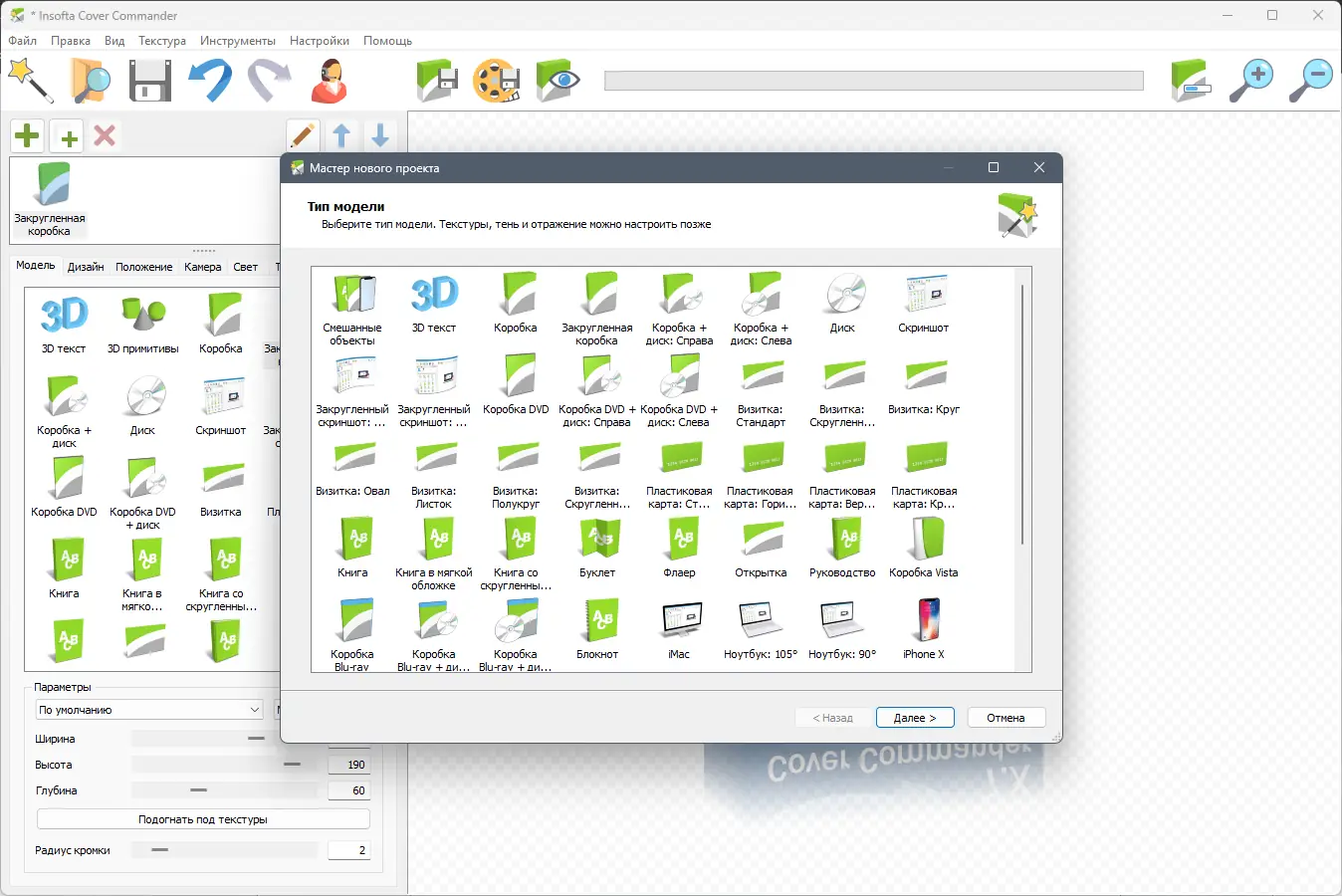Image resolution: width=1342 pixels, height=896 pixels.
Task: Open the Файл menu
Action: (x=23, y=41)
